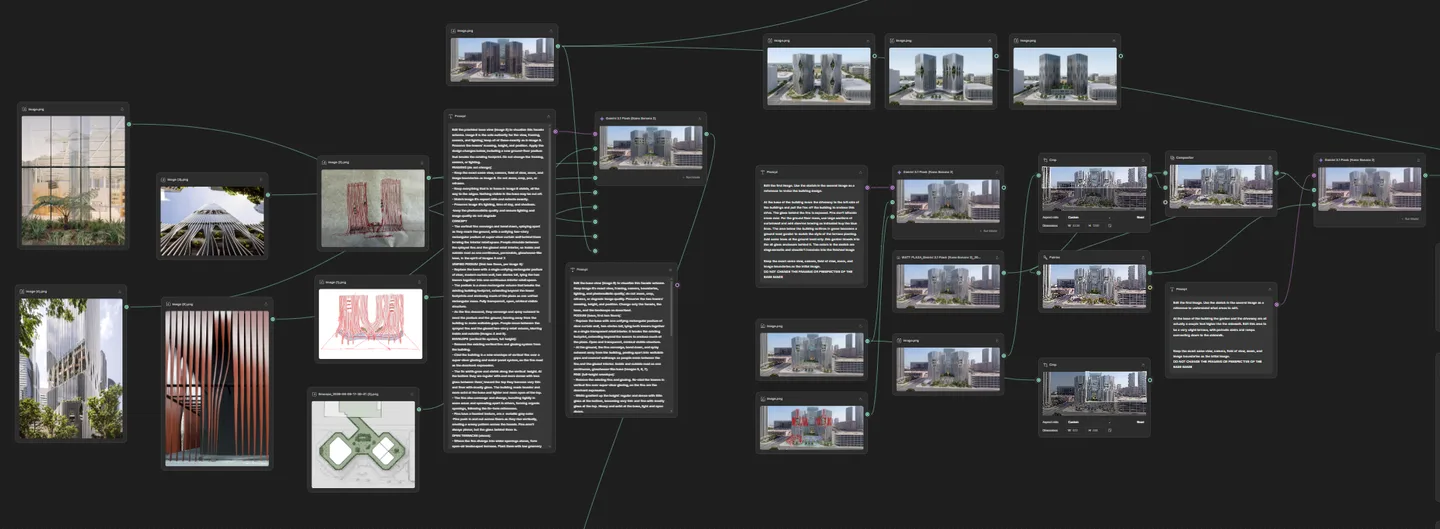Screen dimensions: 1440x529
Task: Open menu of site plan snapshot node
Action: click(412, 394)
